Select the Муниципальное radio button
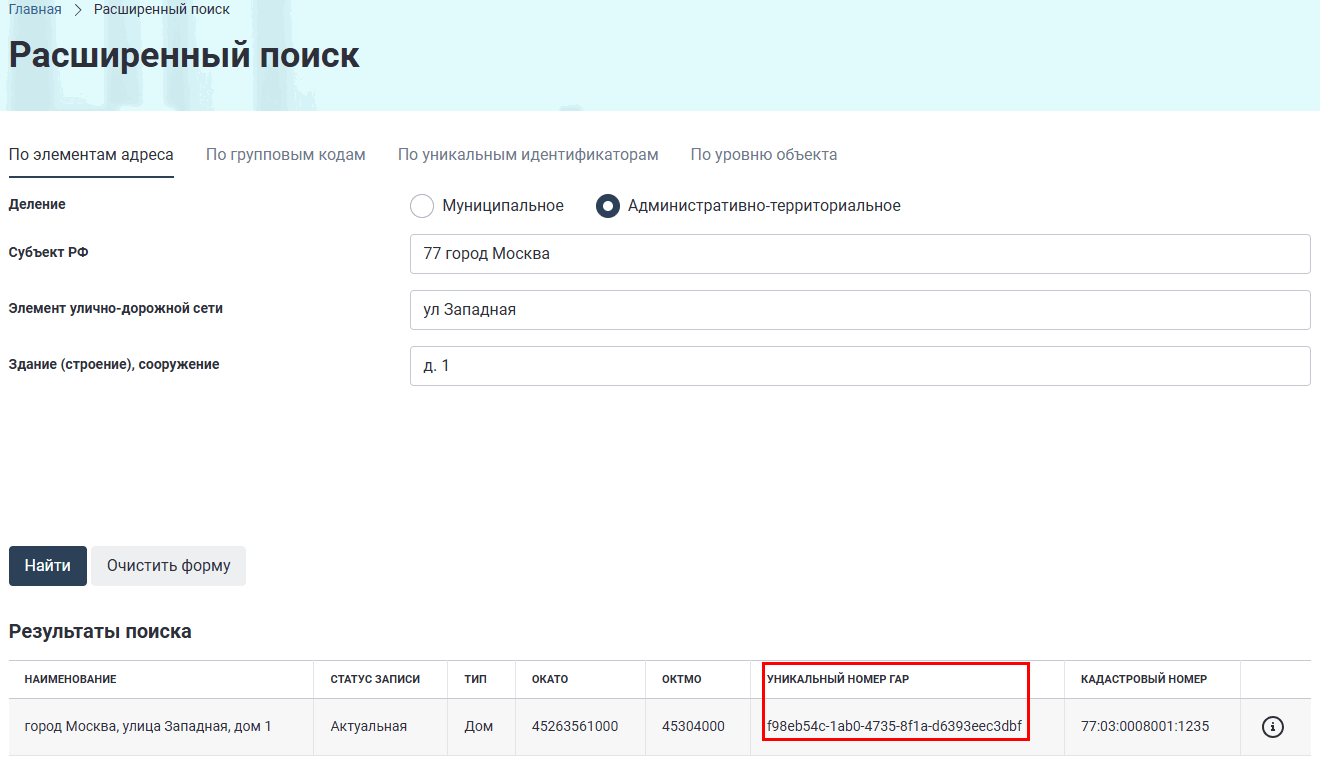Viewport: 1320px width, 764px height. pos(422,206)
